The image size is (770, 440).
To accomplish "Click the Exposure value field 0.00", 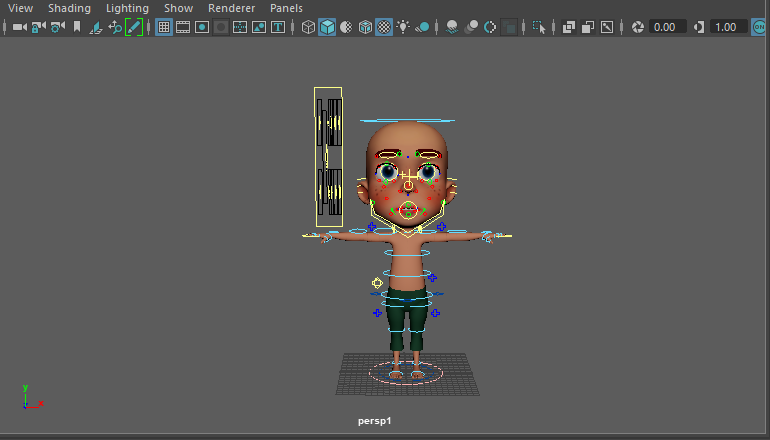I will tap(667, 27).
